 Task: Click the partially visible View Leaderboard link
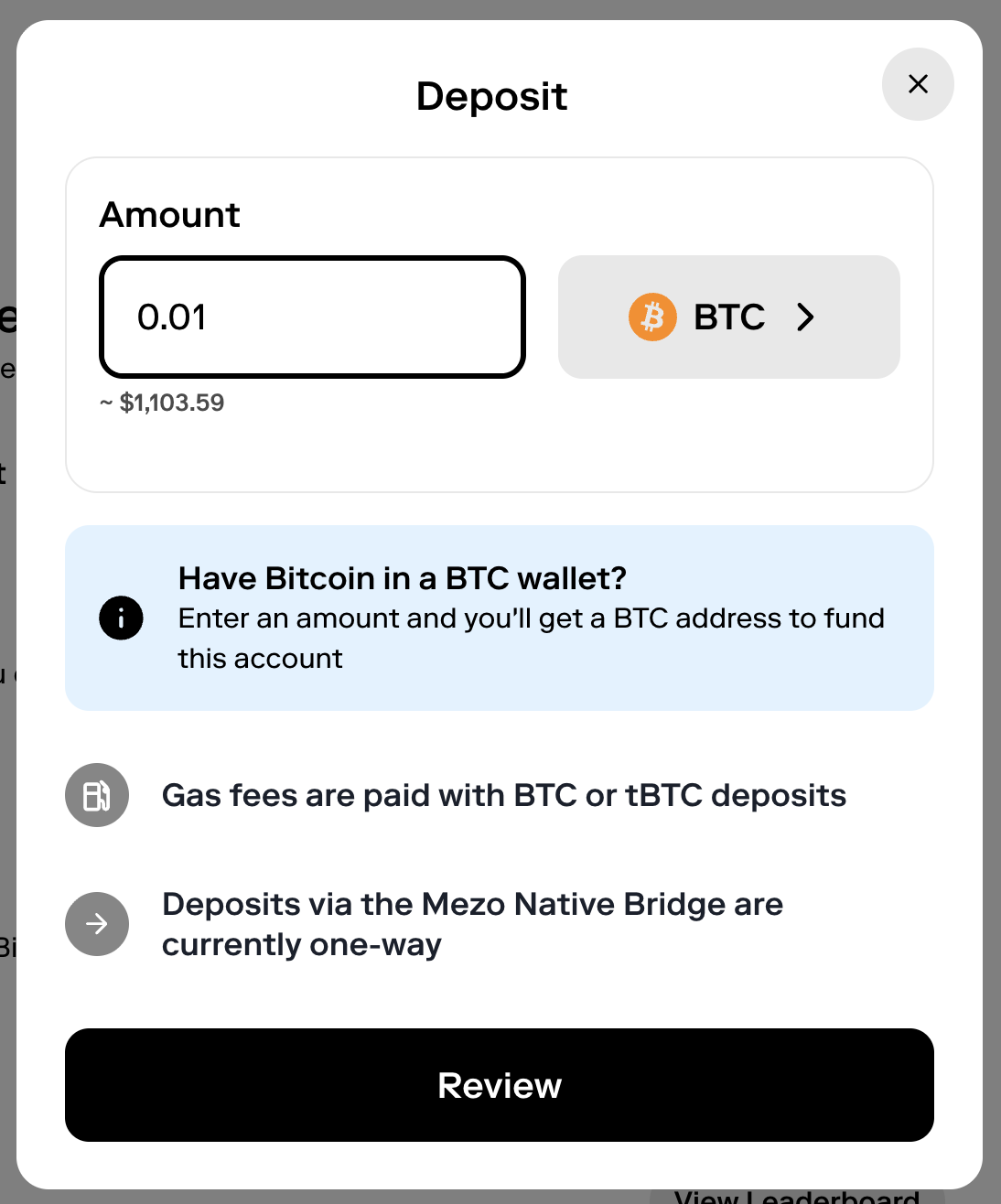(796, 1196)
